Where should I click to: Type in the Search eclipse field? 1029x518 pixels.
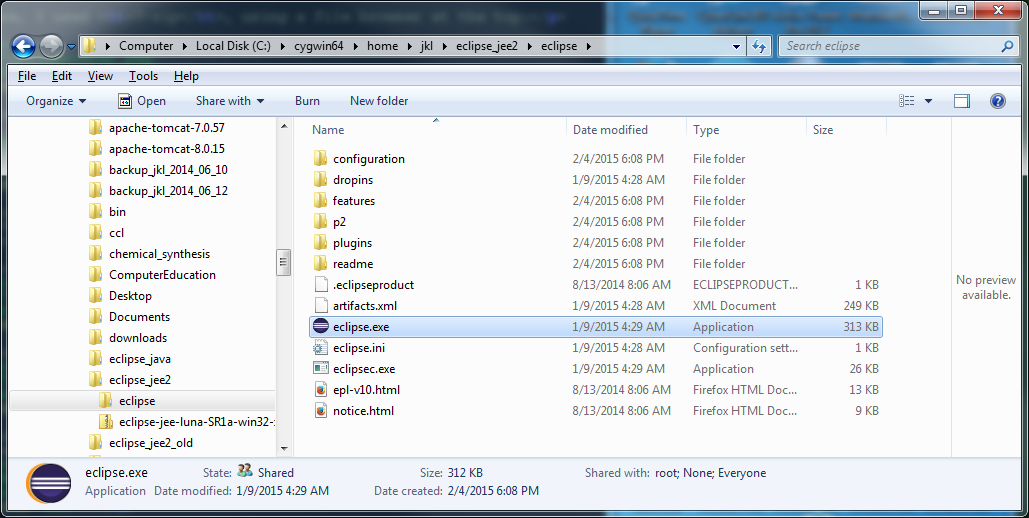pos(888,46)
